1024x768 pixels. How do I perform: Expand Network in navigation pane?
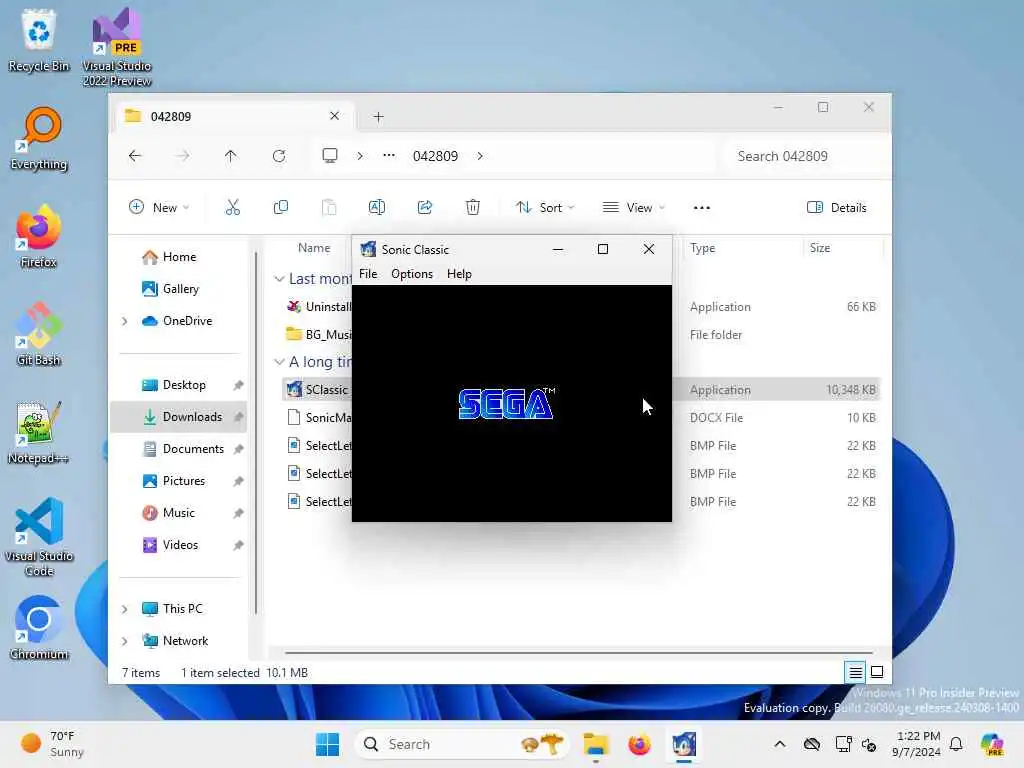(x=125, y=641)
